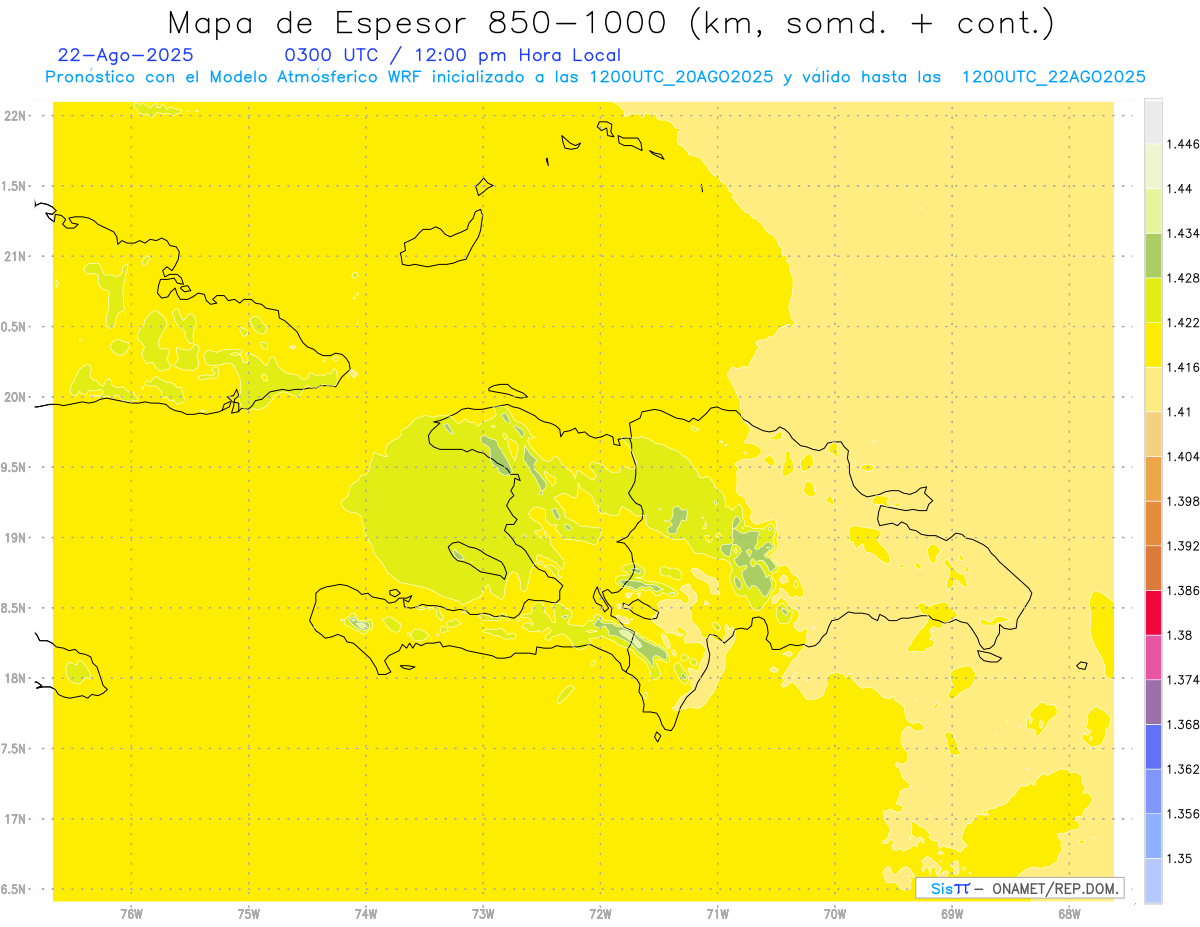The image size is (1200, 927).
Task: Click the legend value 1.428
Action: (x=1183, y=278)
